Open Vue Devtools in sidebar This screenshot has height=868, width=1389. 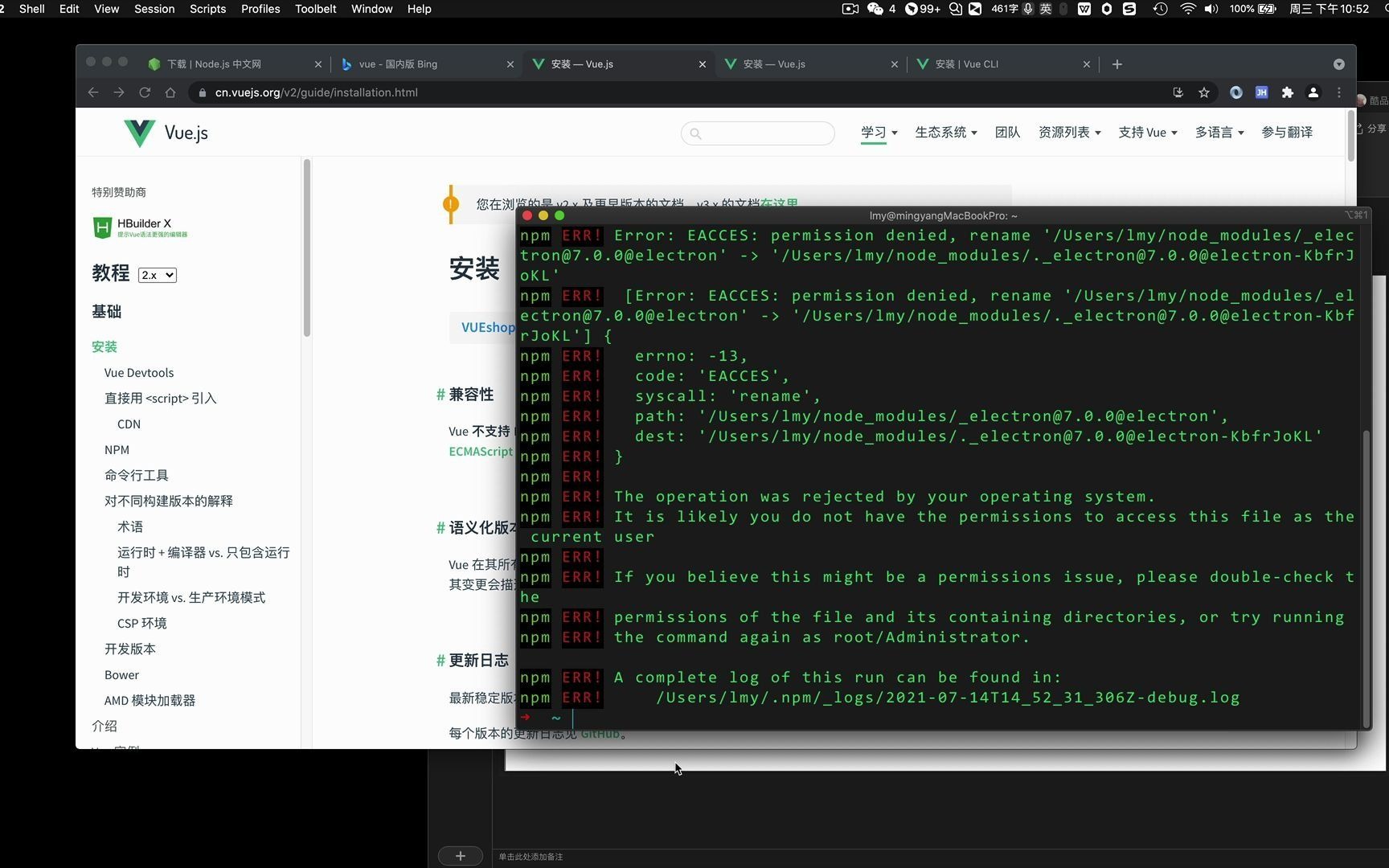pyautogui.click(x=139, y=373)
